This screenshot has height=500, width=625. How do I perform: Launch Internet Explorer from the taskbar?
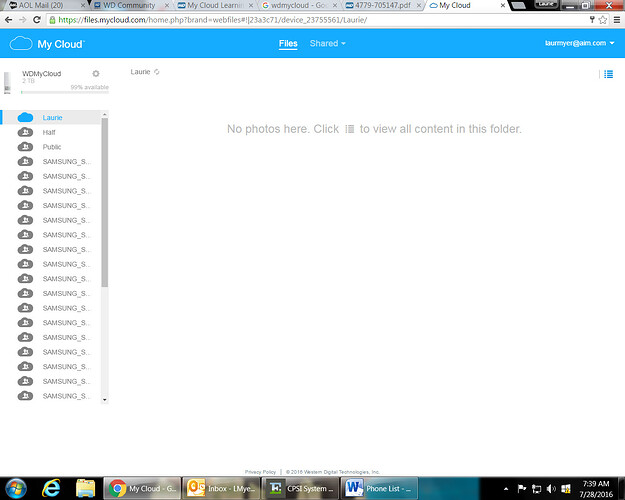click(51, 488)
